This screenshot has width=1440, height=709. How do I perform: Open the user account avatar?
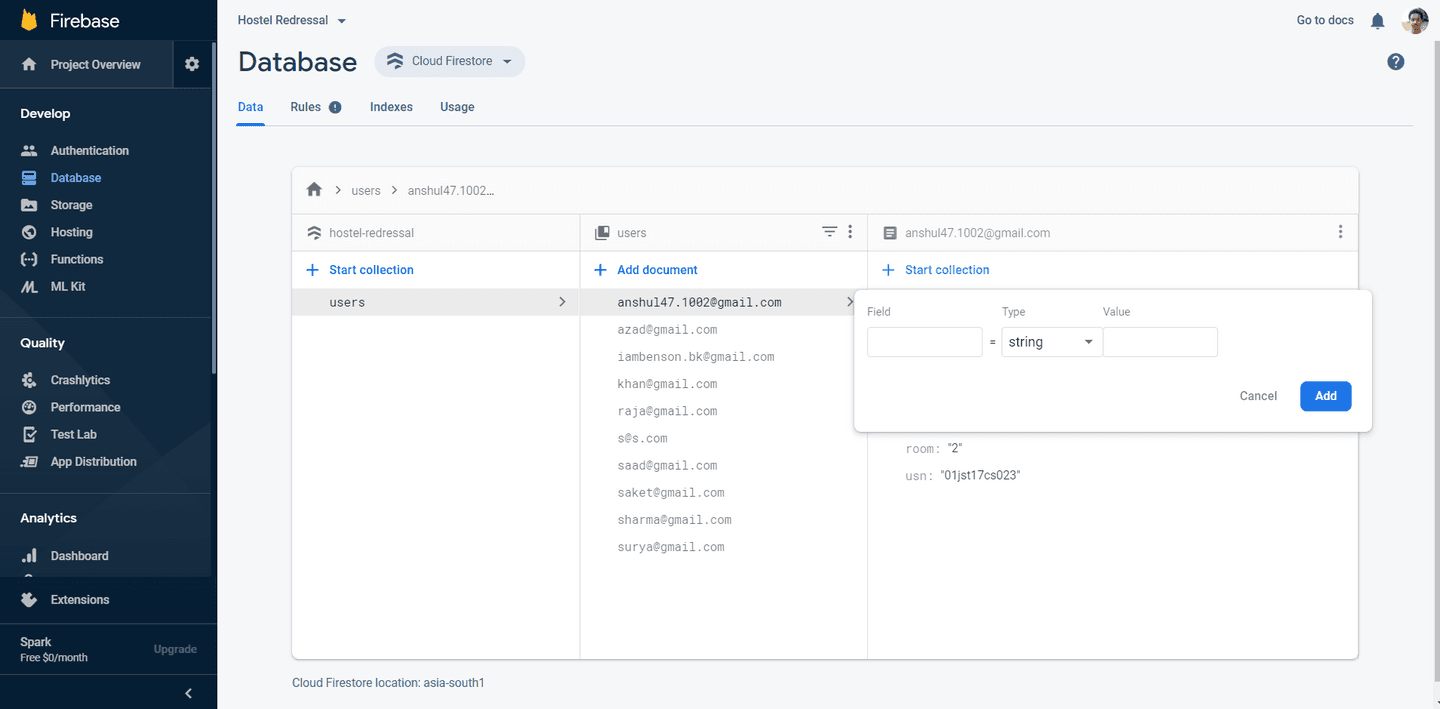pos(1415,20)
